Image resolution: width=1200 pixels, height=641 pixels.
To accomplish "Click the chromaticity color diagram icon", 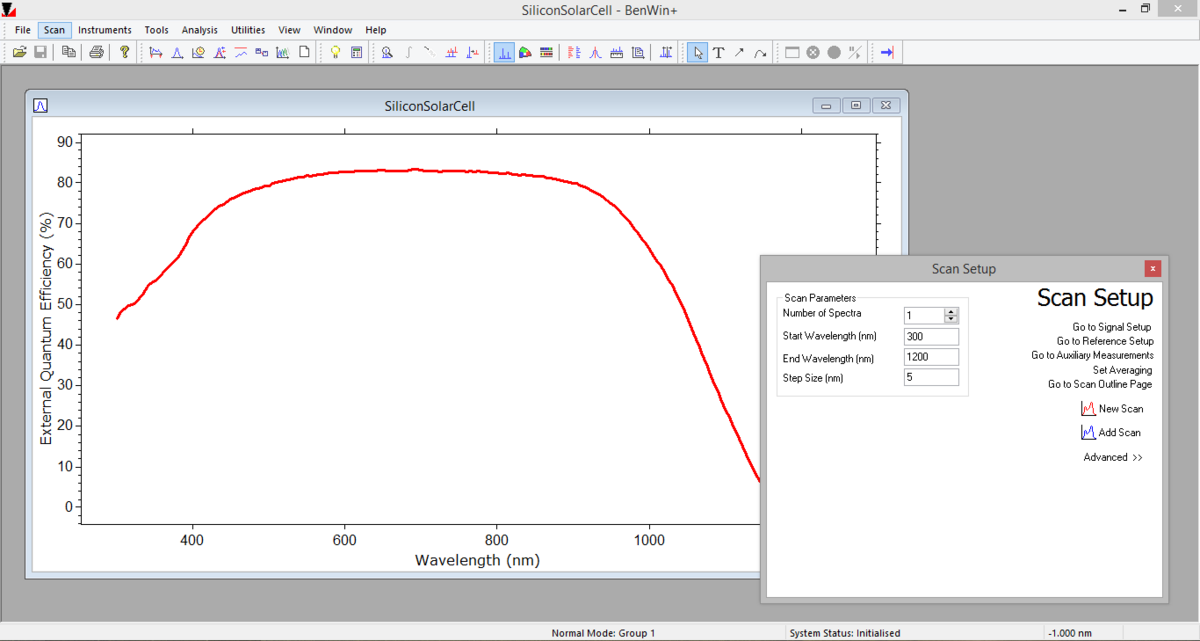I will [525, 52].
